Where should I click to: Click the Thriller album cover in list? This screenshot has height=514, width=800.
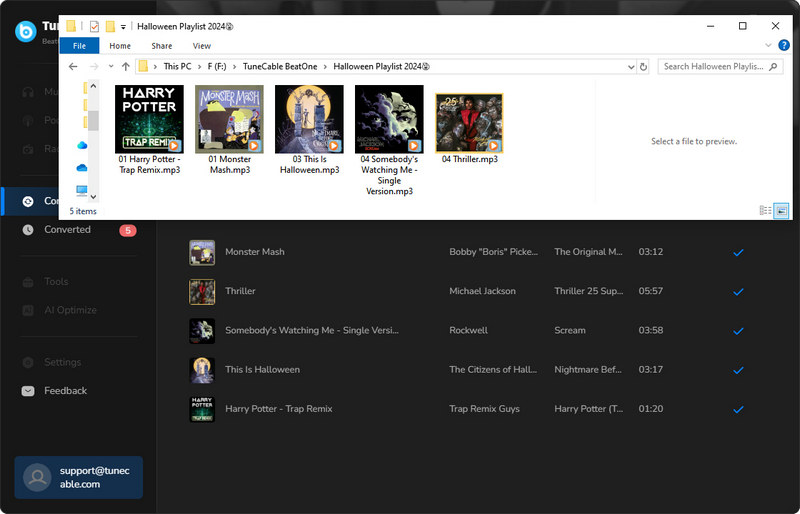(x=202, y=291)
